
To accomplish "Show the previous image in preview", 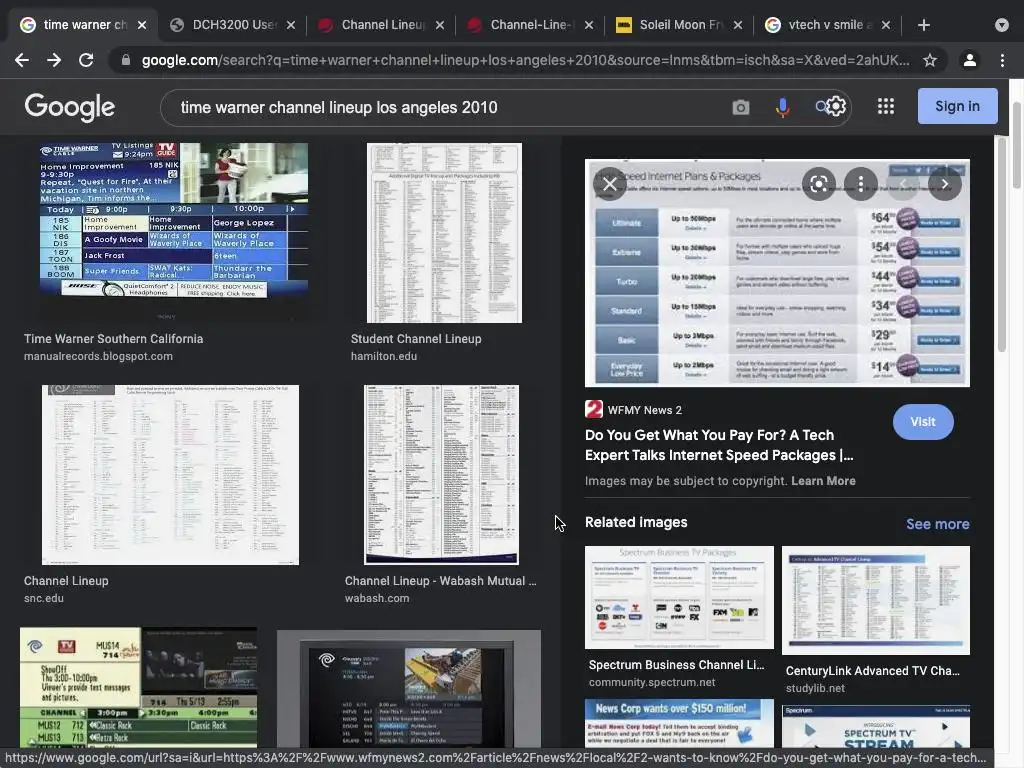I will pyautogui.click(x=903, y=184).
